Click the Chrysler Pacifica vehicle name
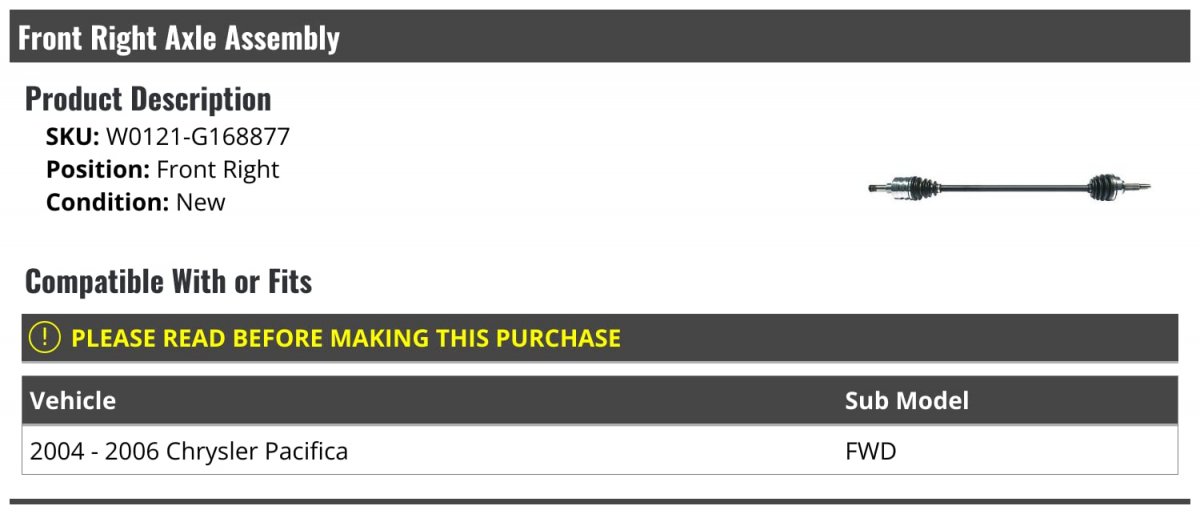This screenshot has width=1200, height=514. [x=257, y=451]
